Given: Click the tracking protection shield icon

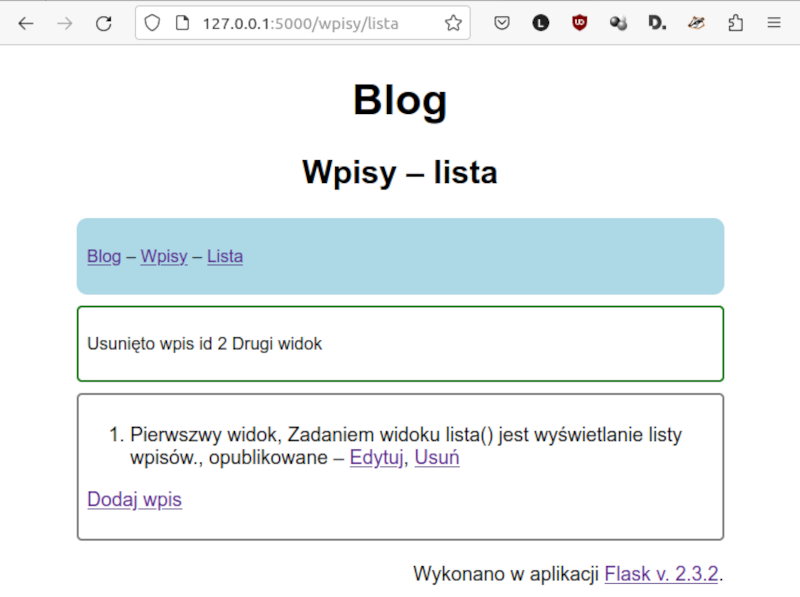Looking at the screenshot, I should coord(151,22).
